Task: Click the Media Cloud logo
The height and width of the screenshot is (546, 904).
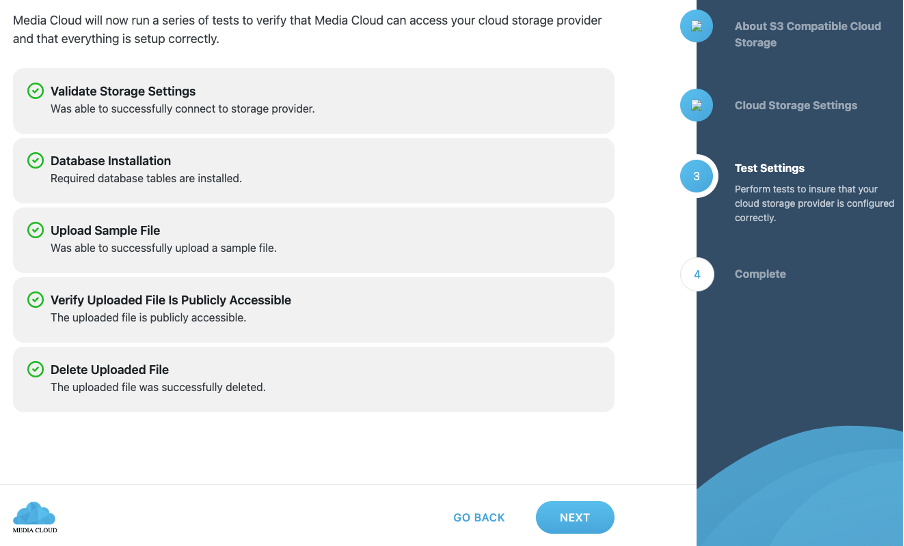Action: (x=35, y=517)
